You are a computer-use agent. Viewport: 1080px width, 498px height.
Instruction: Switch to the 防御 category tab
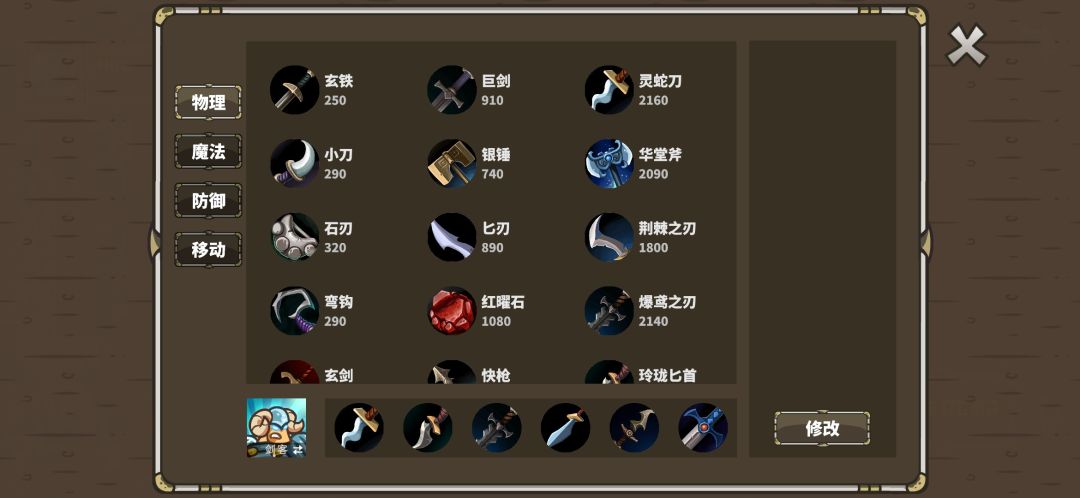click(208, 200)
